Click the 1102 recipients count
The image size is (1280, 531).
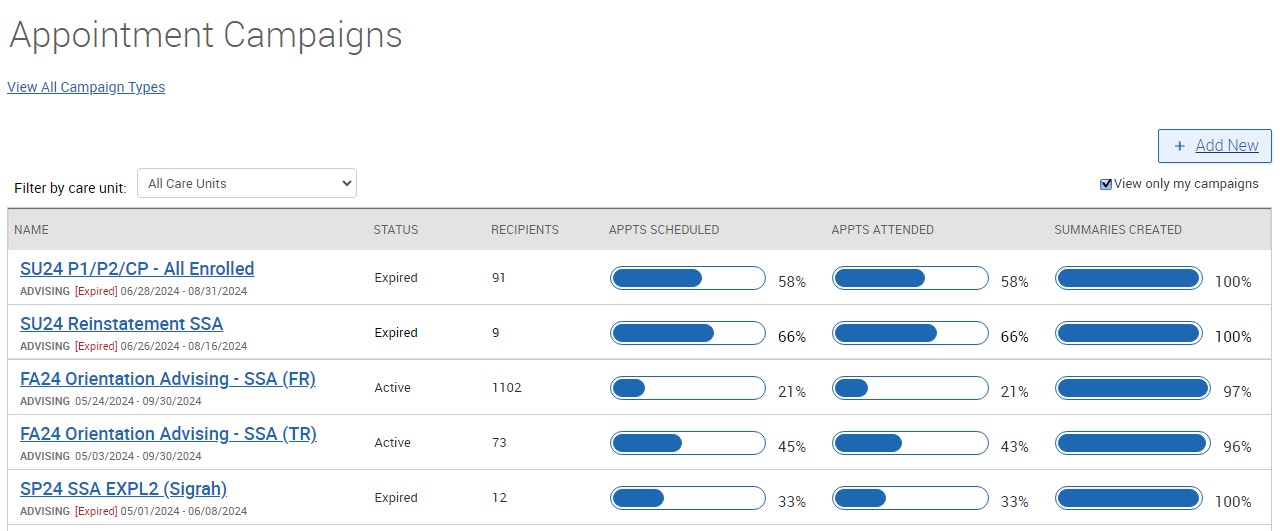(x=506, y=388)
